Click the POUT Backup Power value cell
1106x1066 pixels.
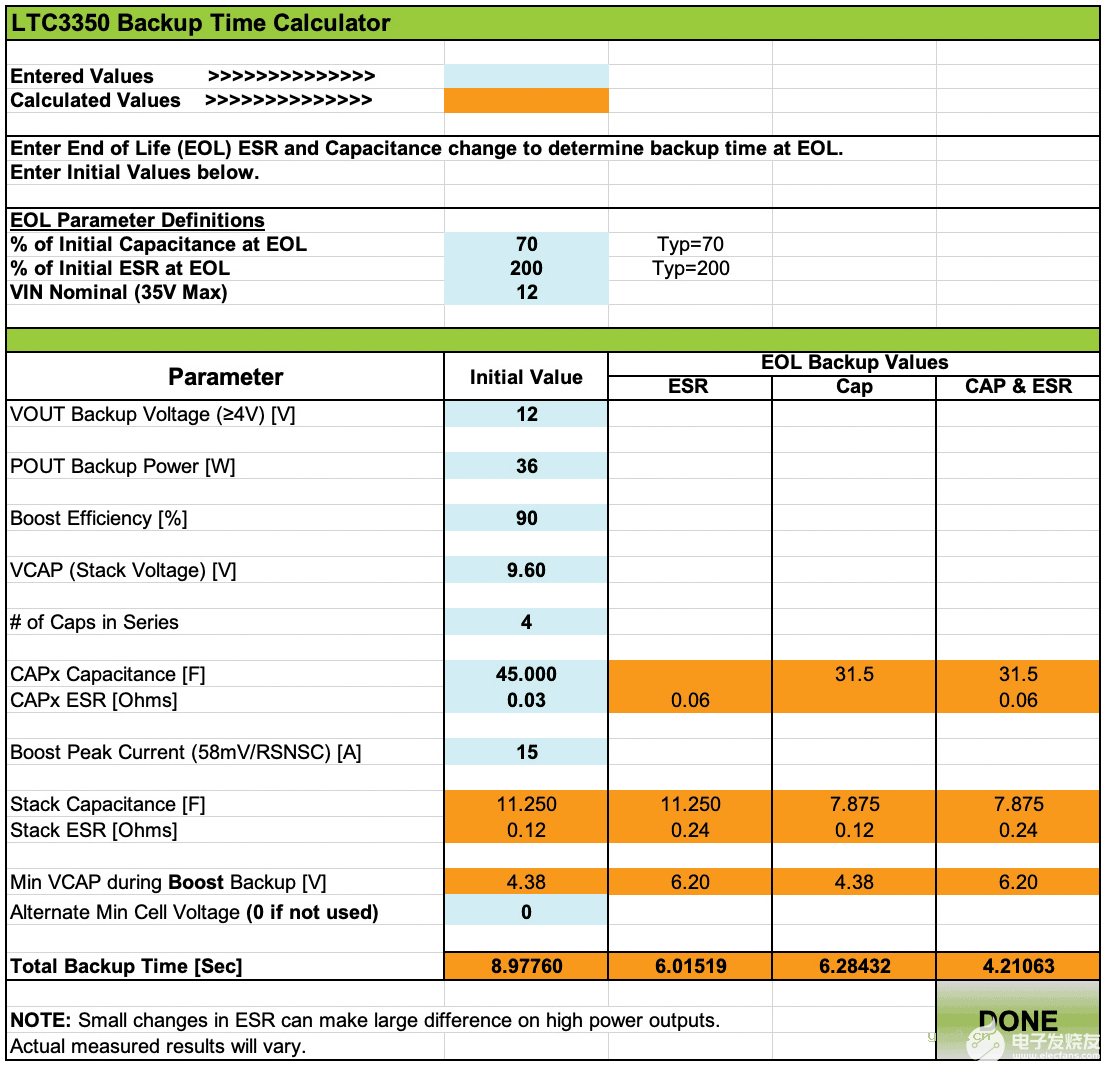pos(526,466)
